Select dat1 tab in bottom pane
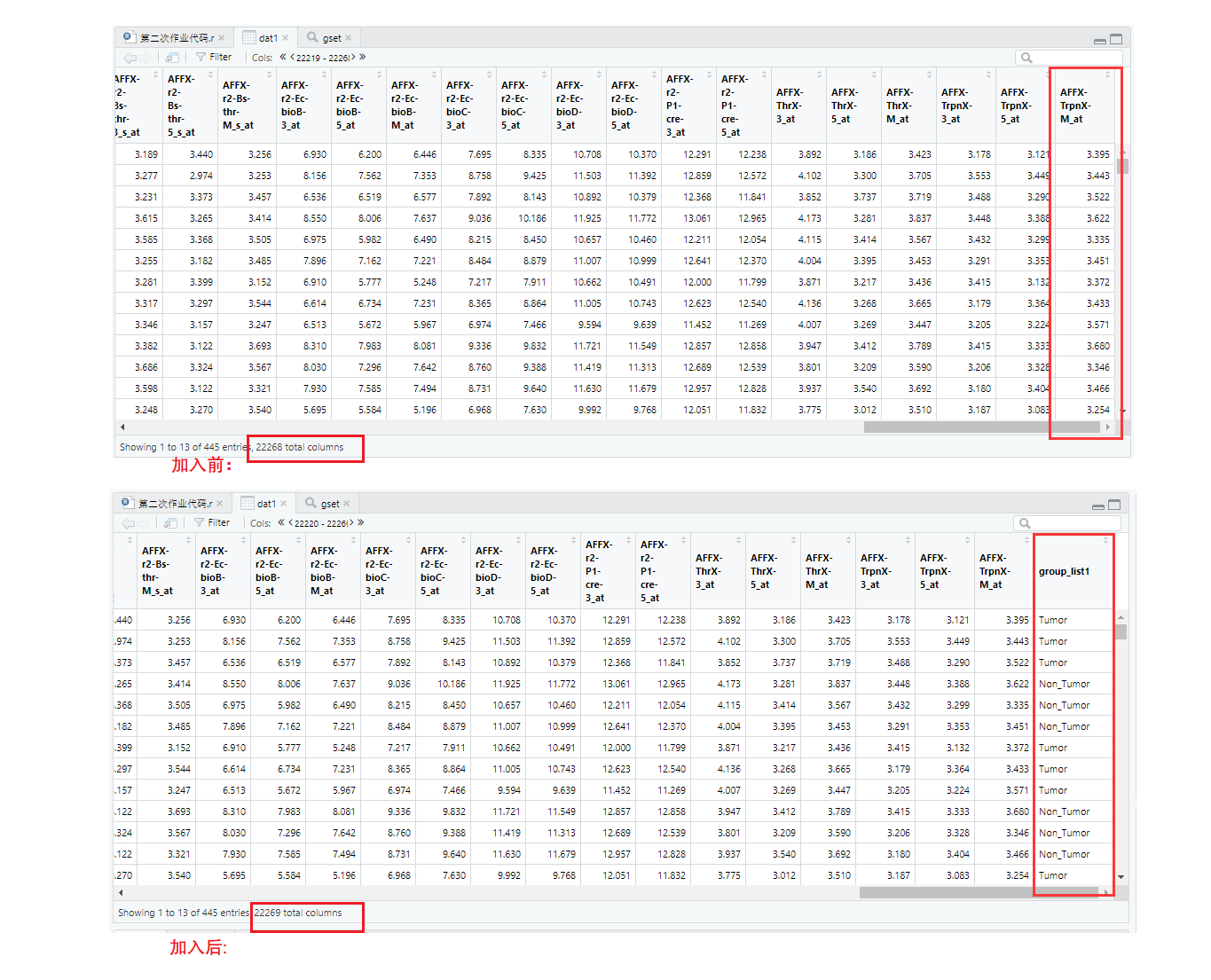This screenshot has height=980, width=1211. point(266,504)
